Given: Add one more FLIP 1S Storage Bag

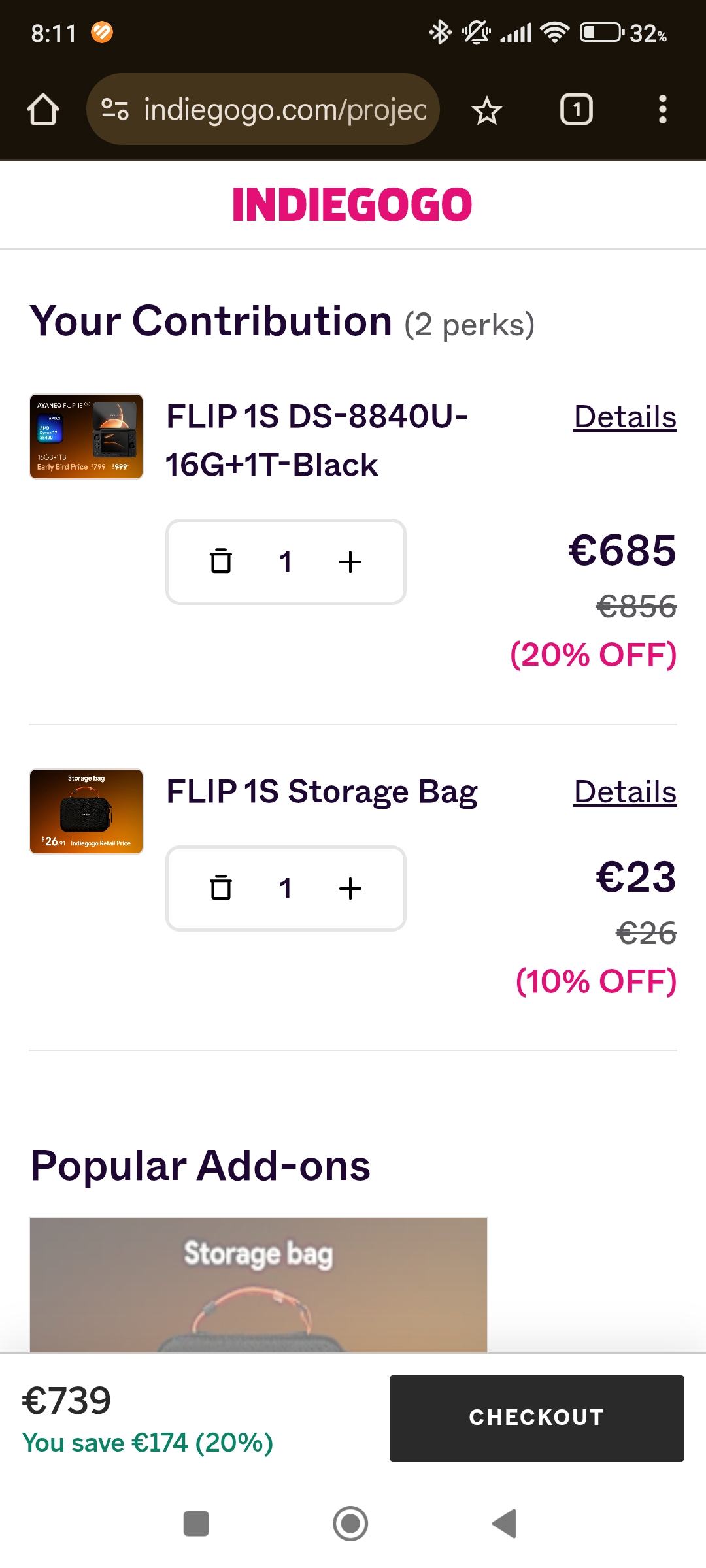Looking at the screenshot, I should (350, 888).
